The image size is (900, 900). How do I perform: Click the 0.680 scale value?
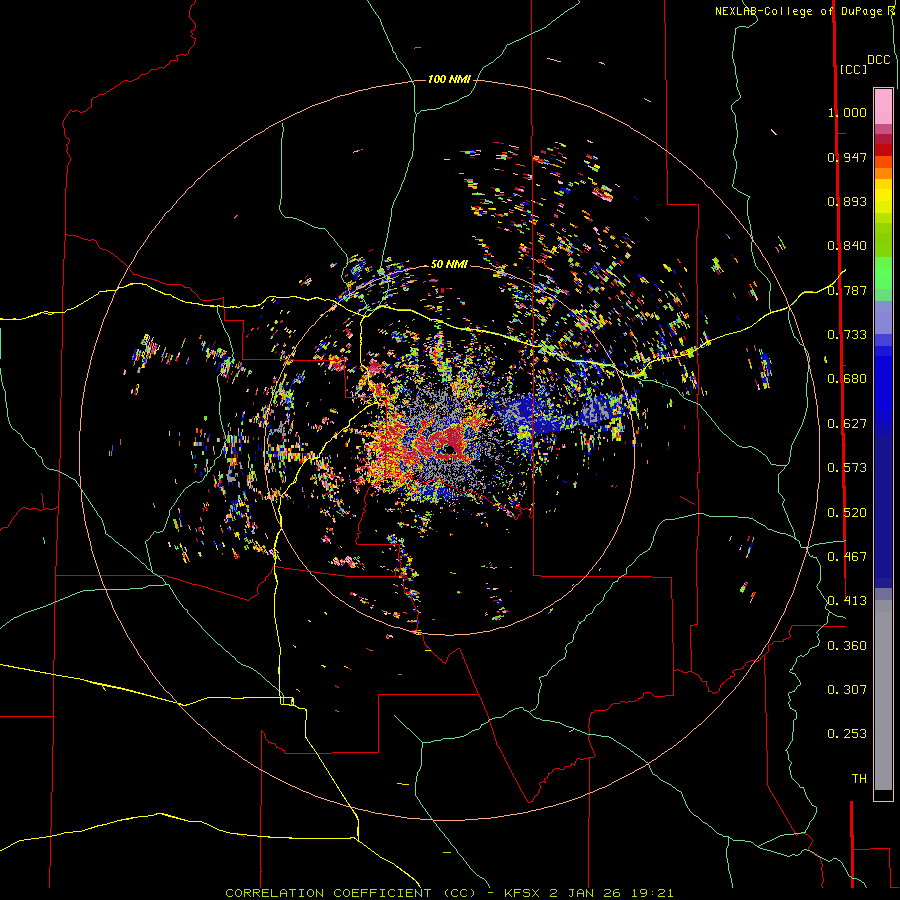(847, 379)
